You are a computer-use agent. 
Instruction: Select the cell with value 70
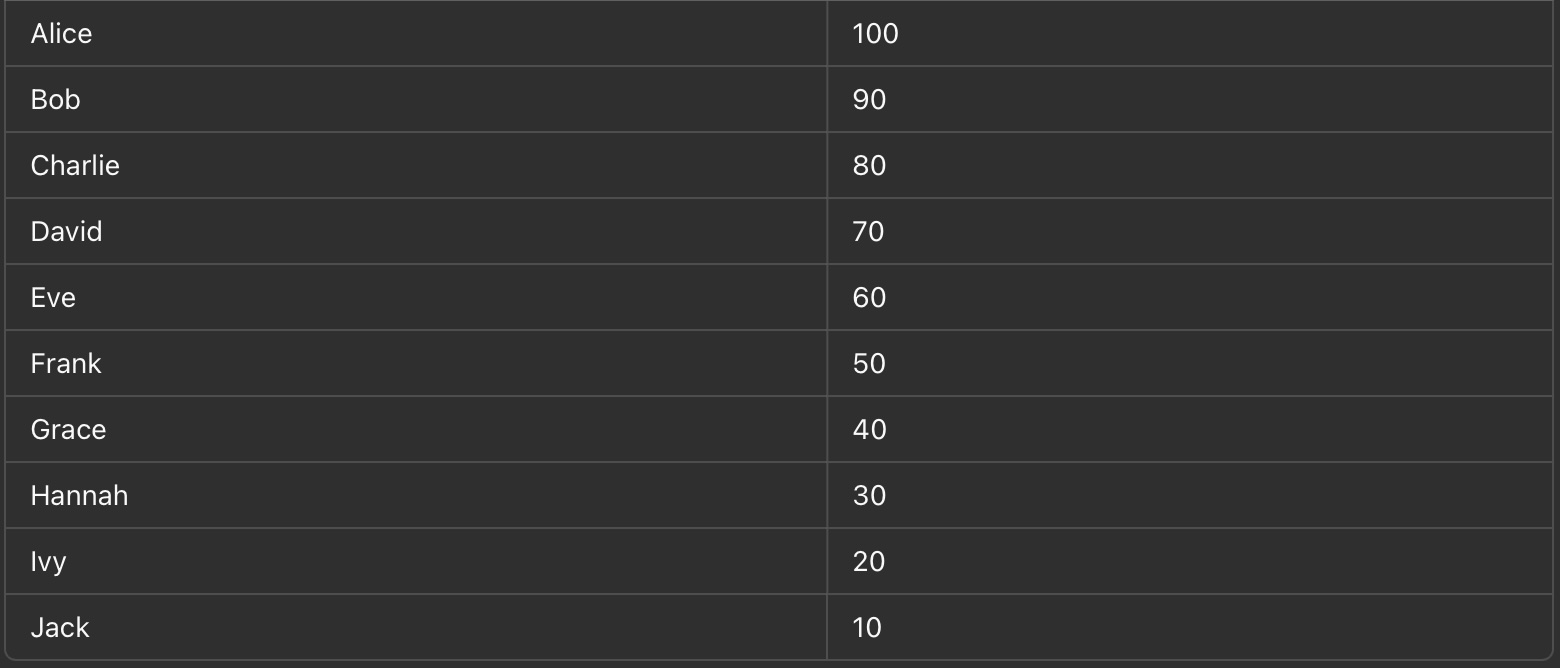click(x=869, y=232)
